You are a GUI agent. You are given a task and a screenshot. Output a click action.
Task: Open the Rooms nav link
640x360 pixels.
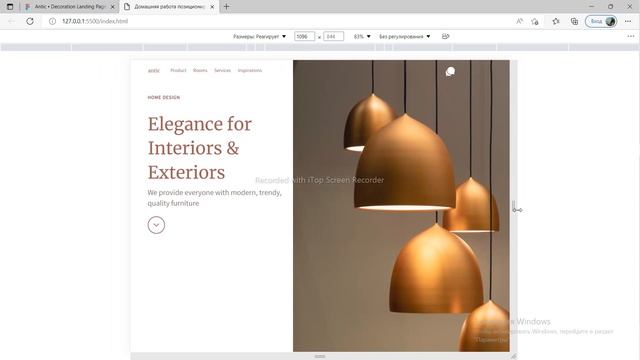(x=200, y=70)
